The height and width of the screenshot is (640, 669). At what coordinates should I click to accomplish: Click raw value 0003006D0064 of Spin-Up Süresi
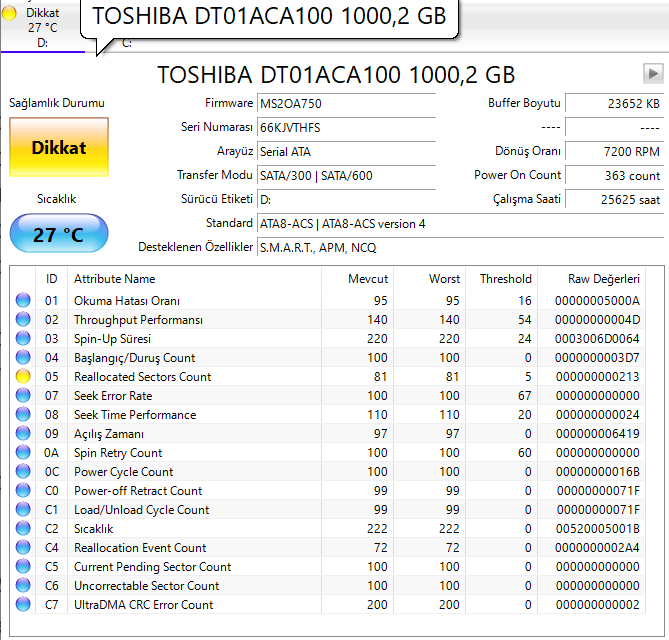coord(597,339)
